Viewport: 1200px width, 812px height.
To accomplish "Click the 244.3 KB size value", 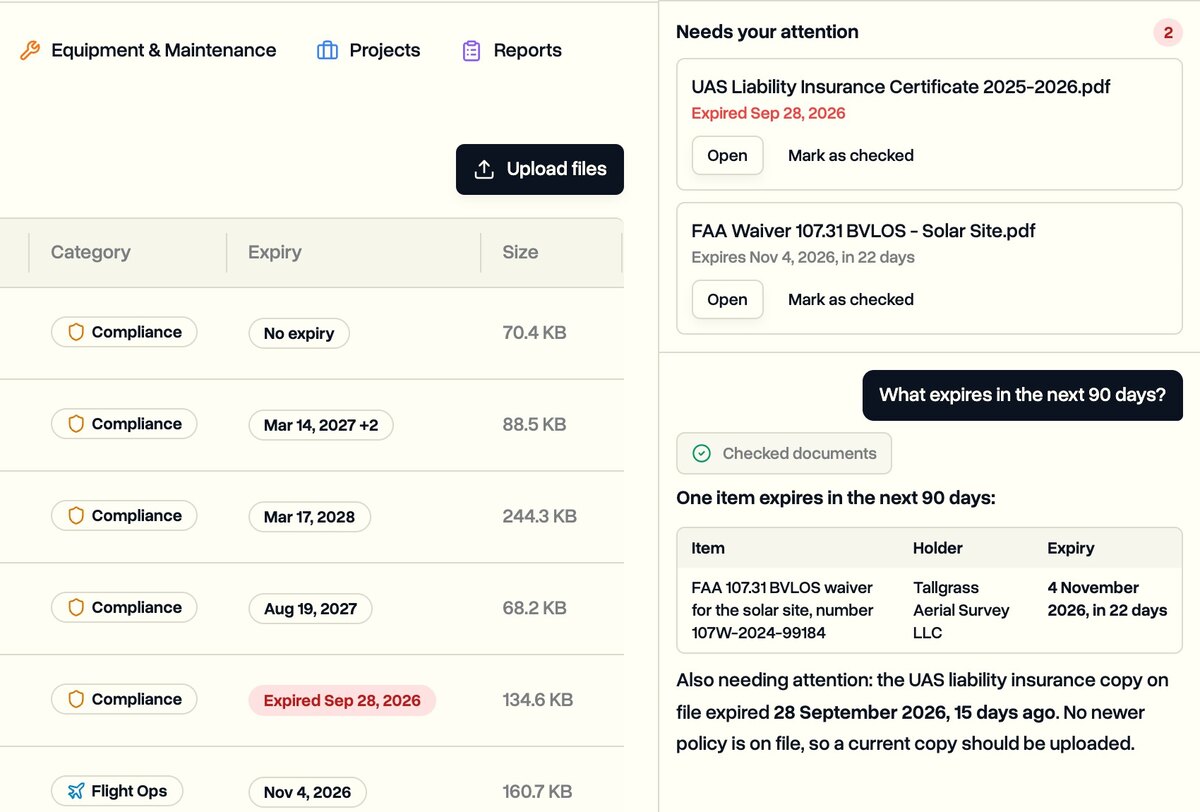I will tap(539, 517).
